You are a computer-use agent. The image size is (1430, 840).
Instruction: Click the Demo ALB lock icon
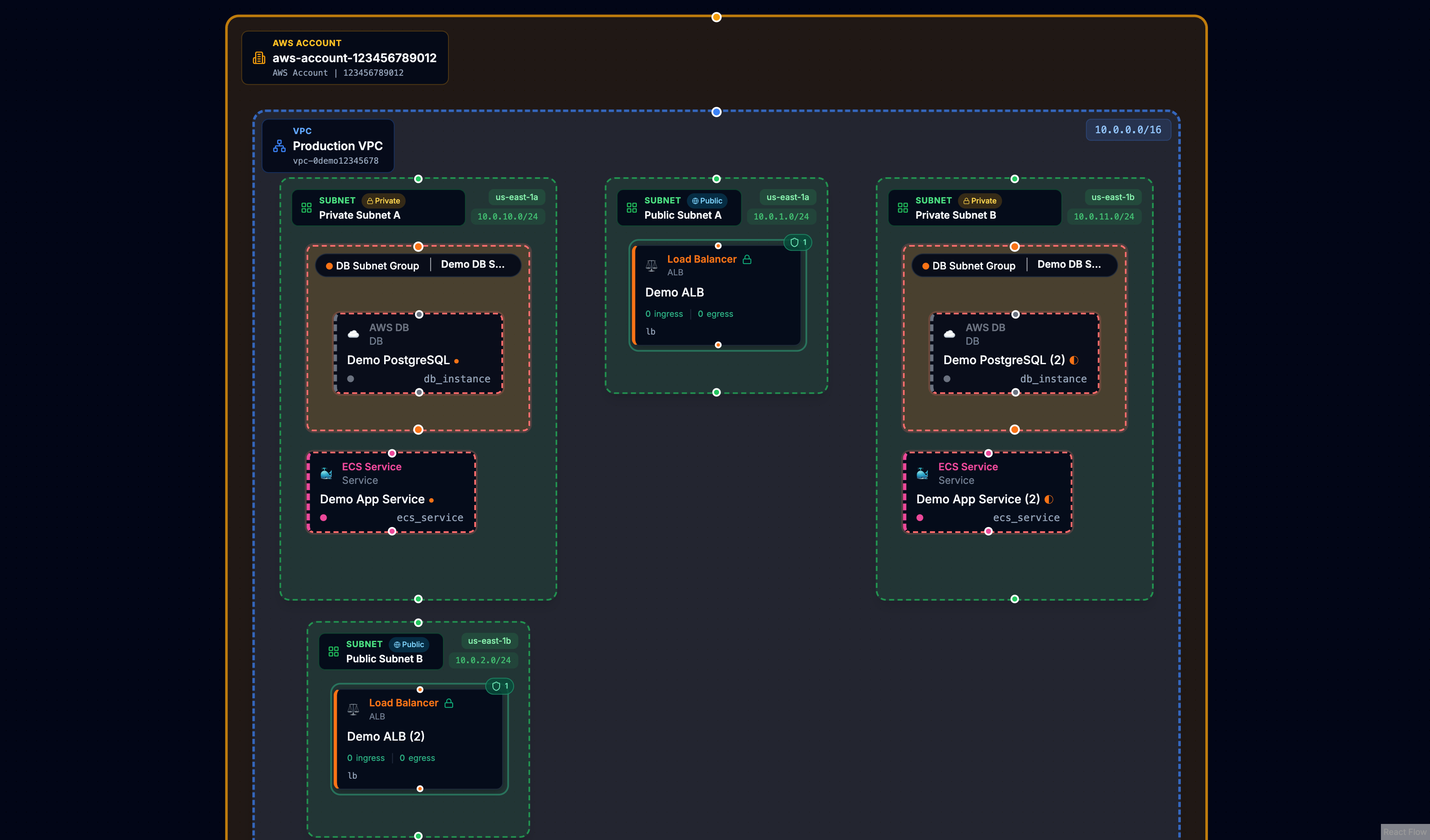(747, 259)
